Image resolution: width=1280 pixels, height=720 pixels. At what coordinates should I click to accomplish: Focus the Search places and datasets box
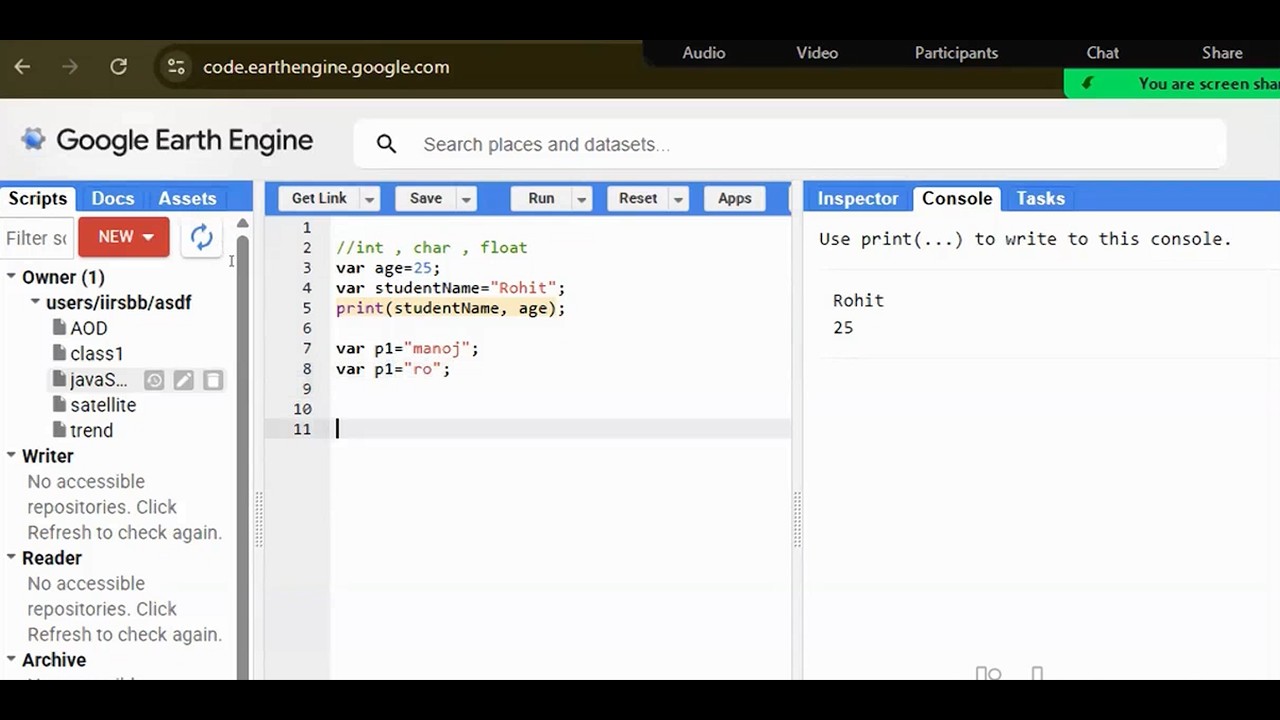(x=790, y=144)
